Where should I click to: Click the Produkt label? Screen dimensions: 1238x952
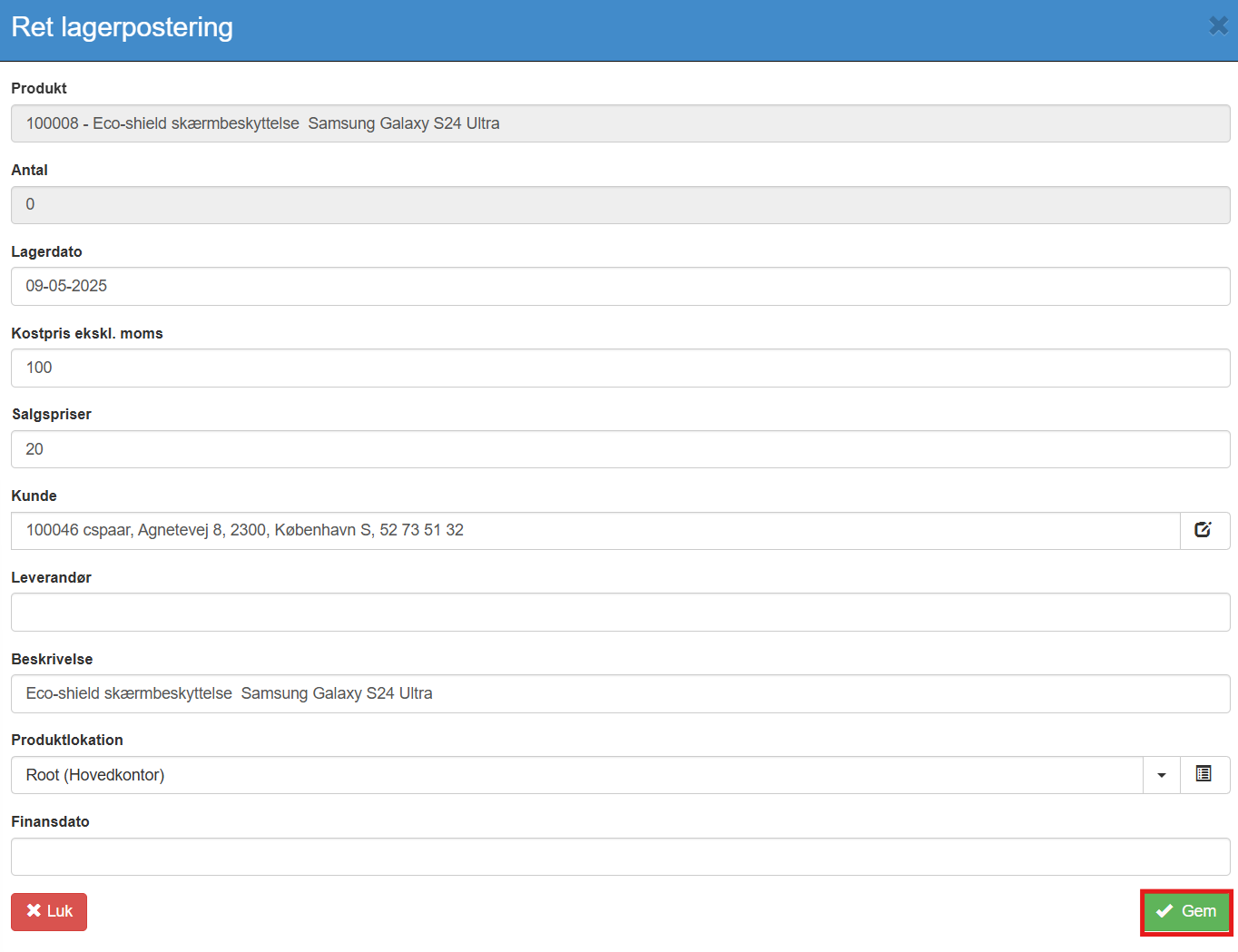39,88
